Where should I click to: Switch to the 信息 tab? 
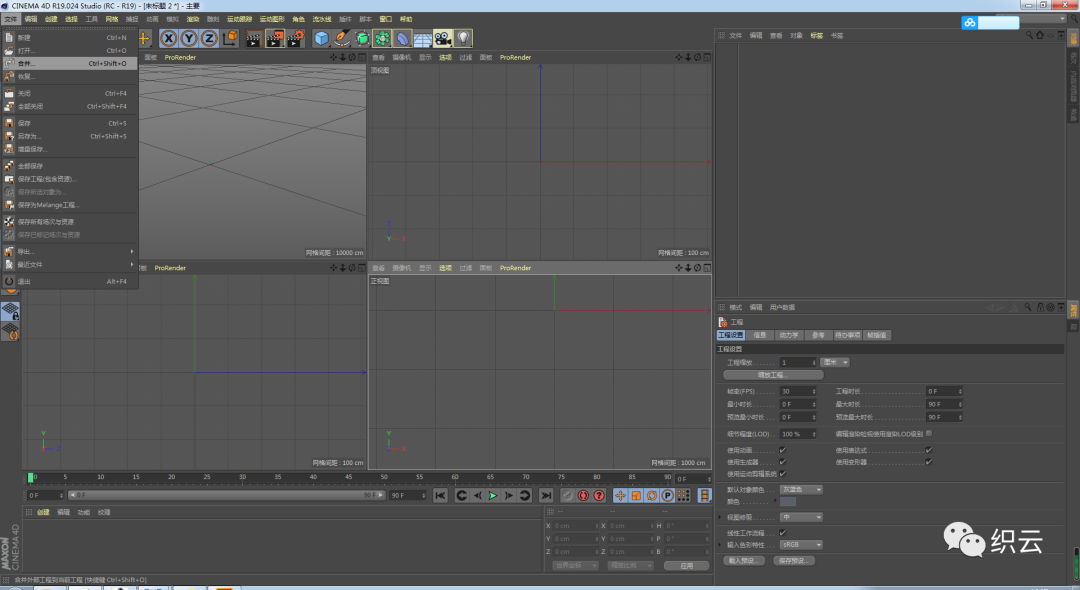[x=760, y=335]
